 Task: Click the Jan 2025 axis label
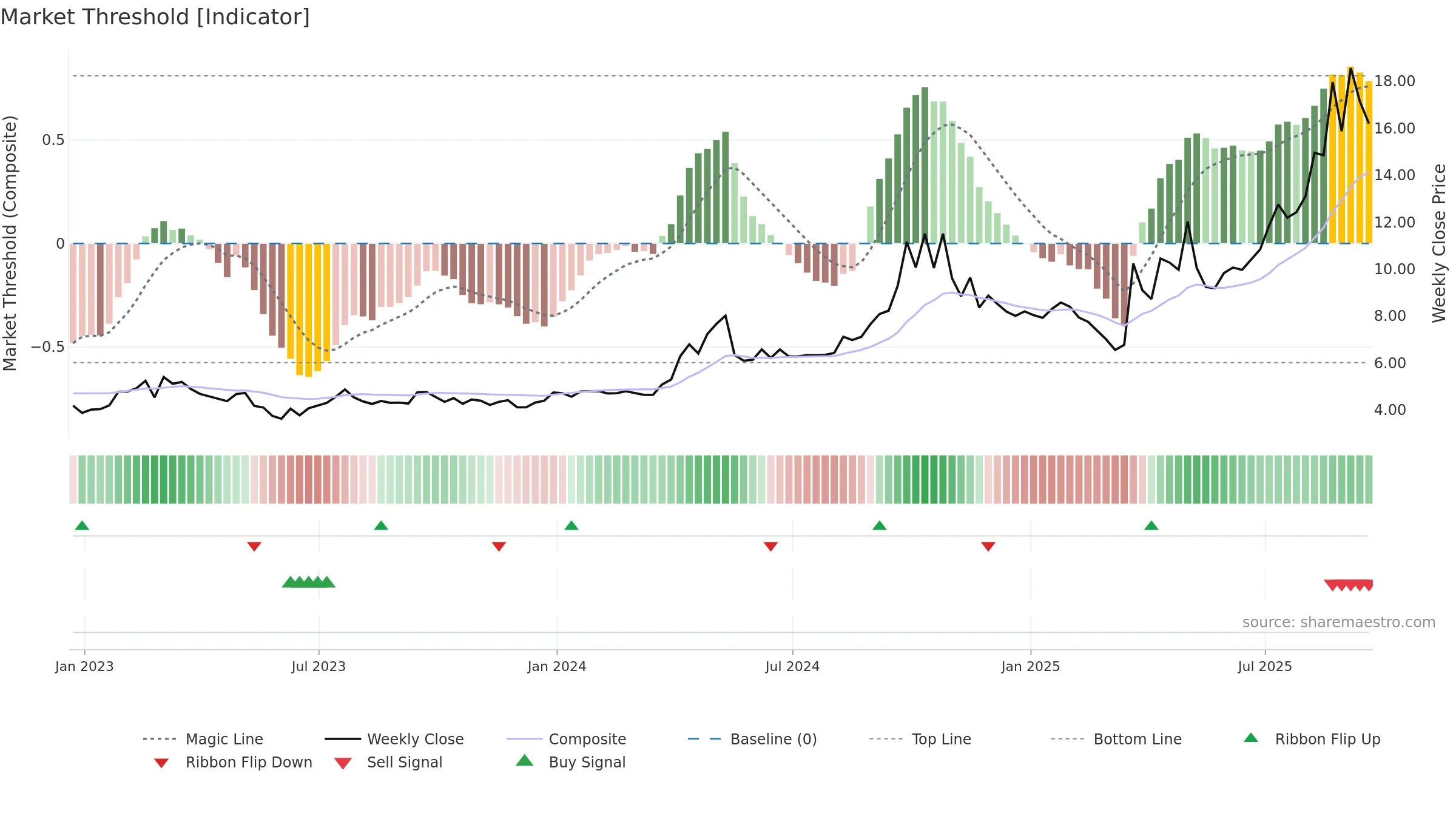coord(1031,666)
